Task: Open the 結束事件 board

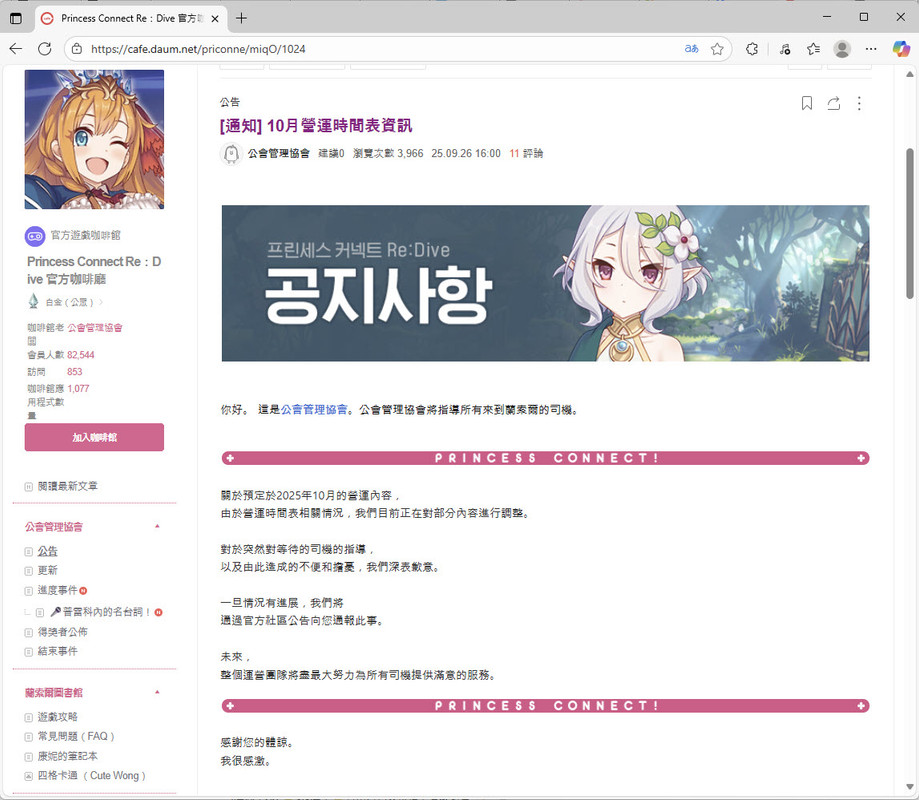Action: pos(57,651)
